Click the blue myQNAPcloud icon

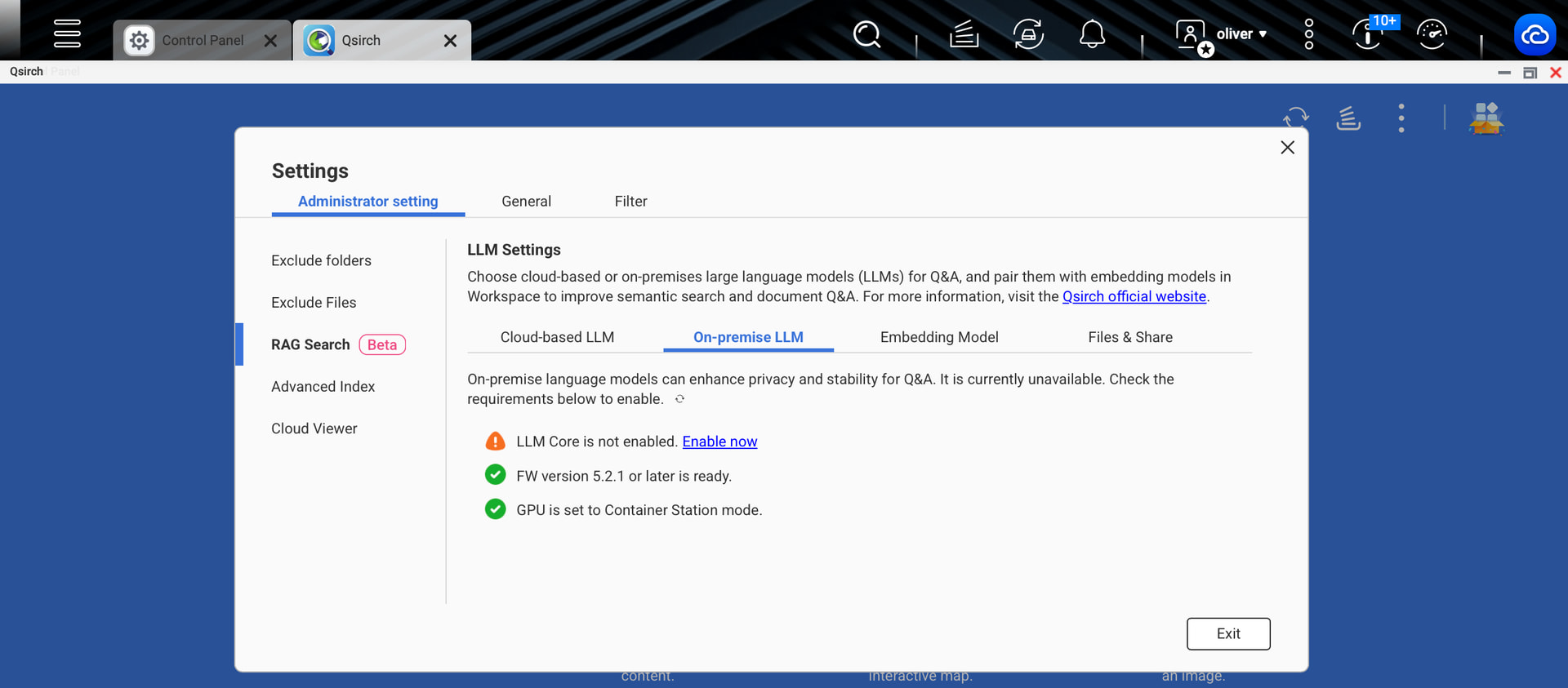pos(1535,35)
